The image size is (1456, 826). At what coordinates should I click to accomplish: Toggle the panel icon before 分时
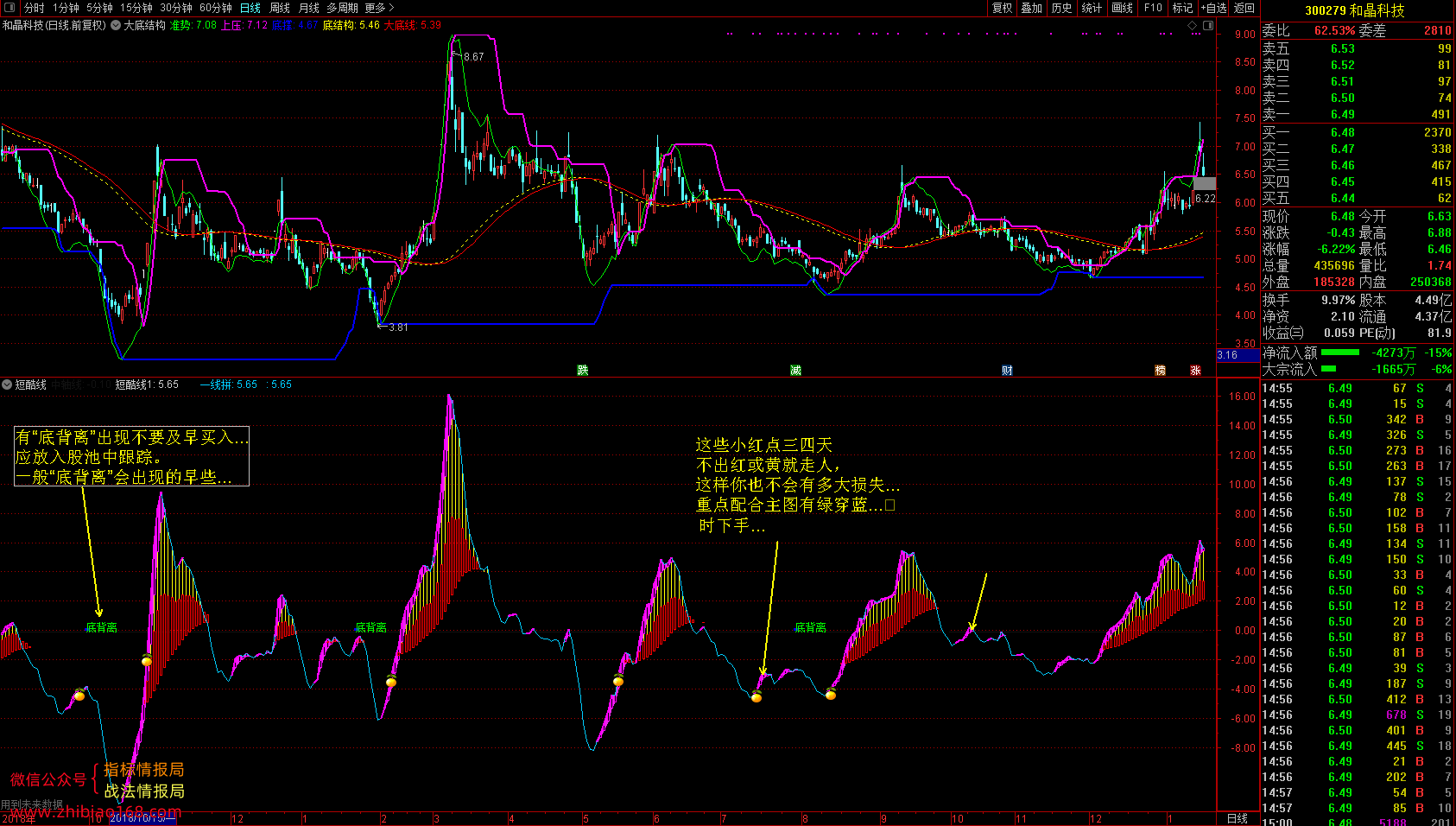(x=10, y=8)
